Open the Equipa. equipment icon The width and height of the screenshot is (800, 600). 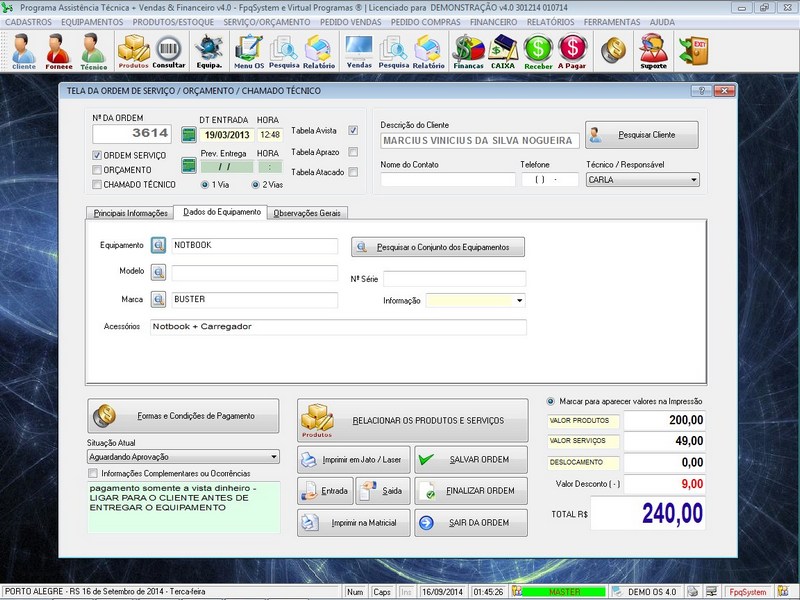[209, 51]
